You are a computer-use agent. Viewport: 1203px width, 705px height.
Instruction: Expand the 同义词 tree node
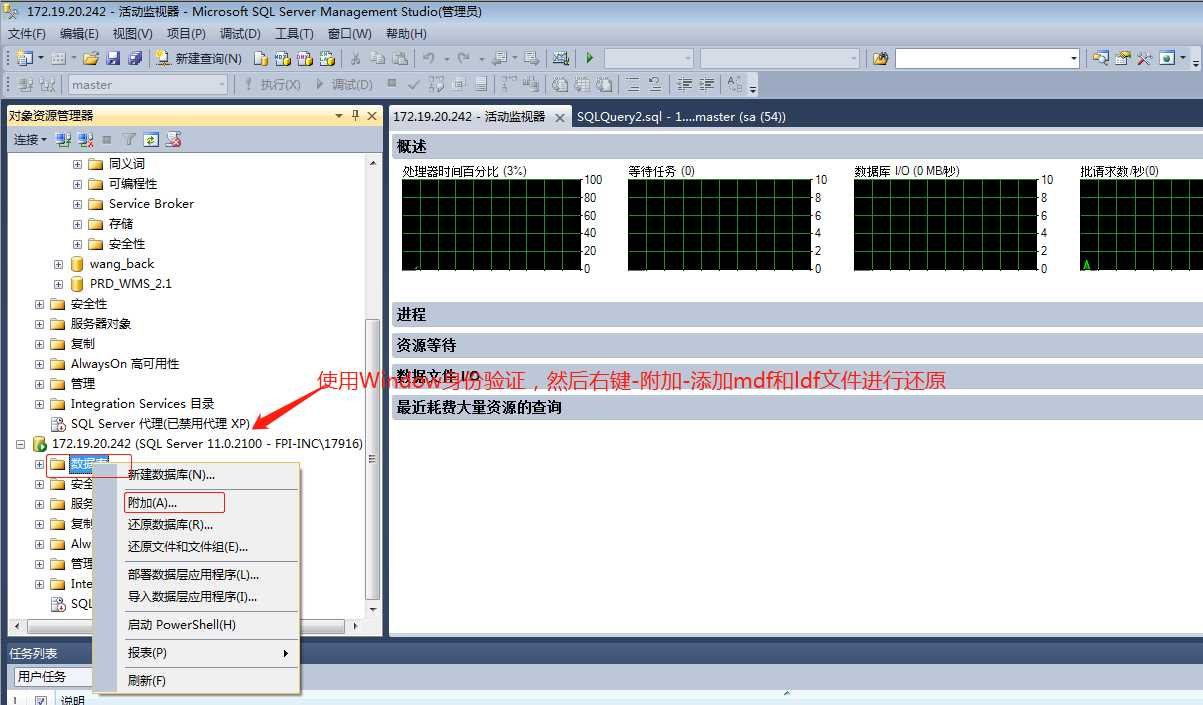(78, 164)
